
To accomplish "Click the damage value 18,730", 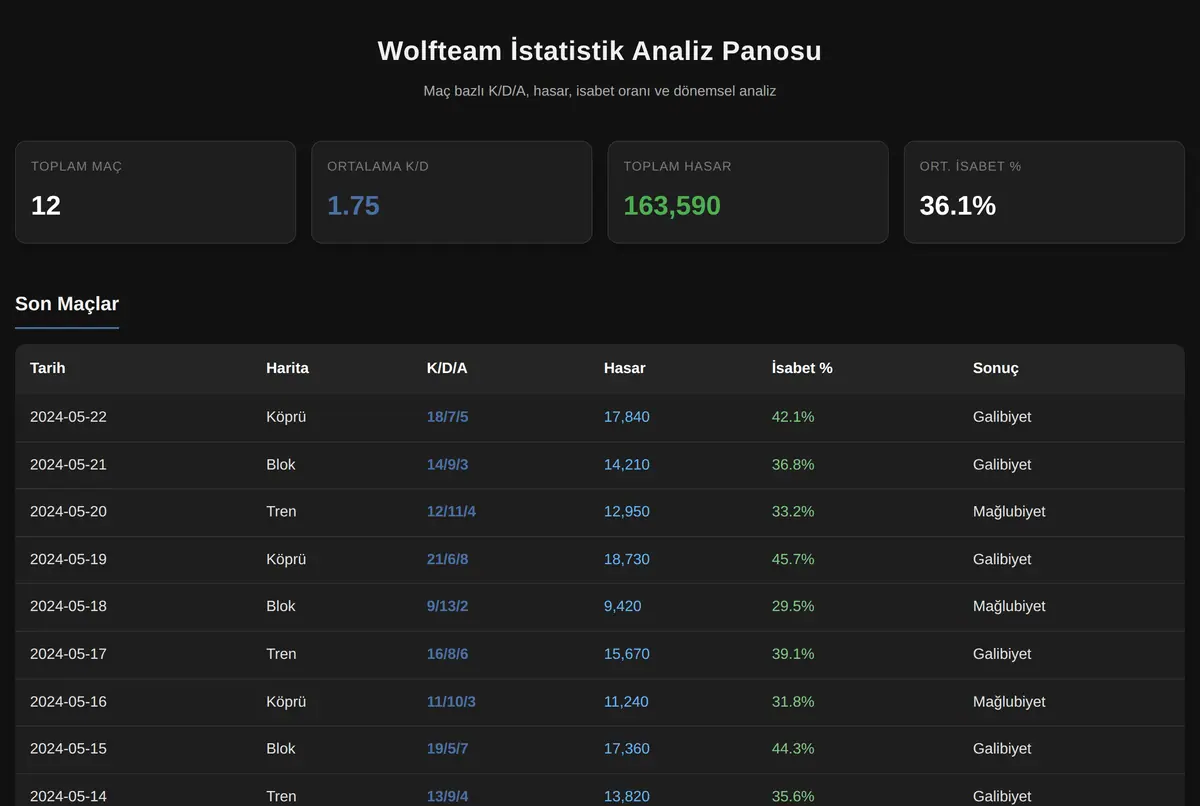I will 627,560.
